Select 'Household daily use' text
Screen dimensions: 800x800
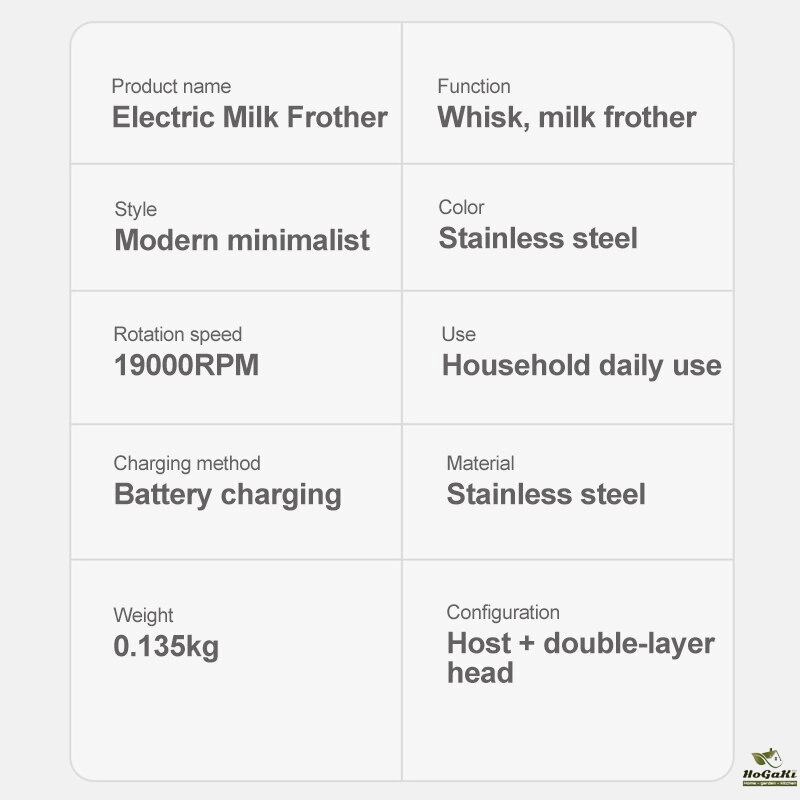[582, 366]
